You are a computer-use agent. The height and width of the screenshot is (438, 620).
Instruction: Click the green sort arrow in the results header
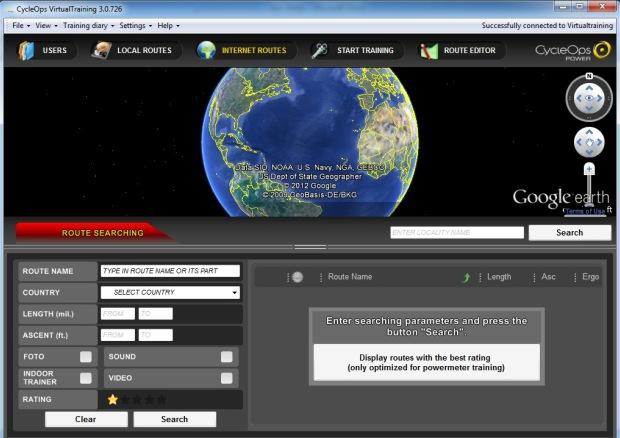pyautogui.click(x=466, y=277)
